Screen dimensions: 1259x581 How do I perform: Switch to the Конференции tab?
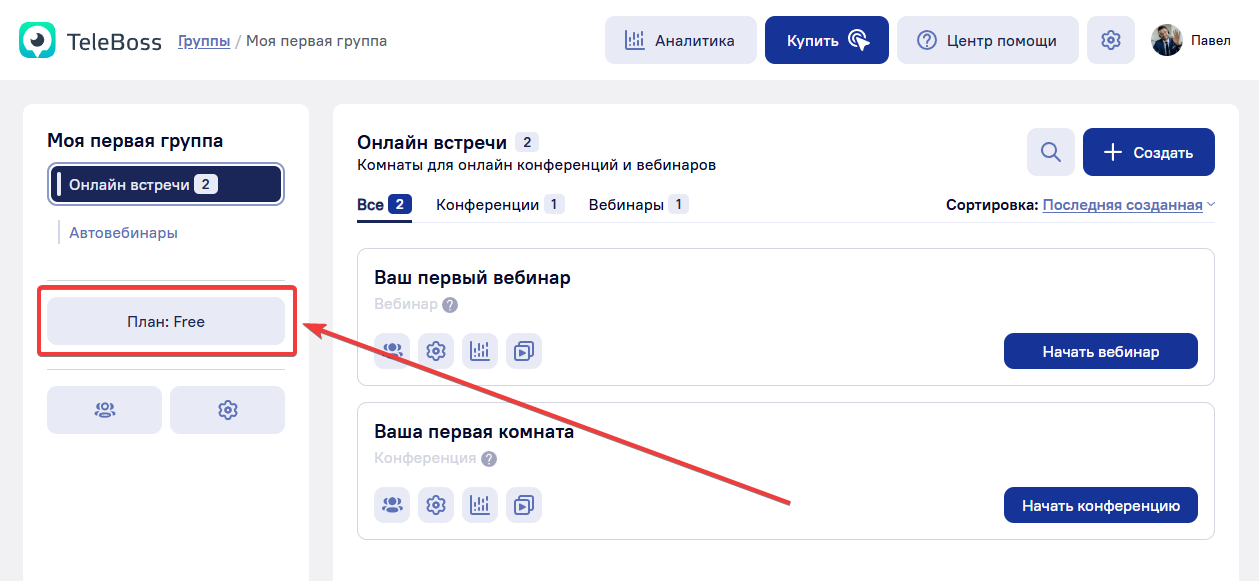click(499, 205)
